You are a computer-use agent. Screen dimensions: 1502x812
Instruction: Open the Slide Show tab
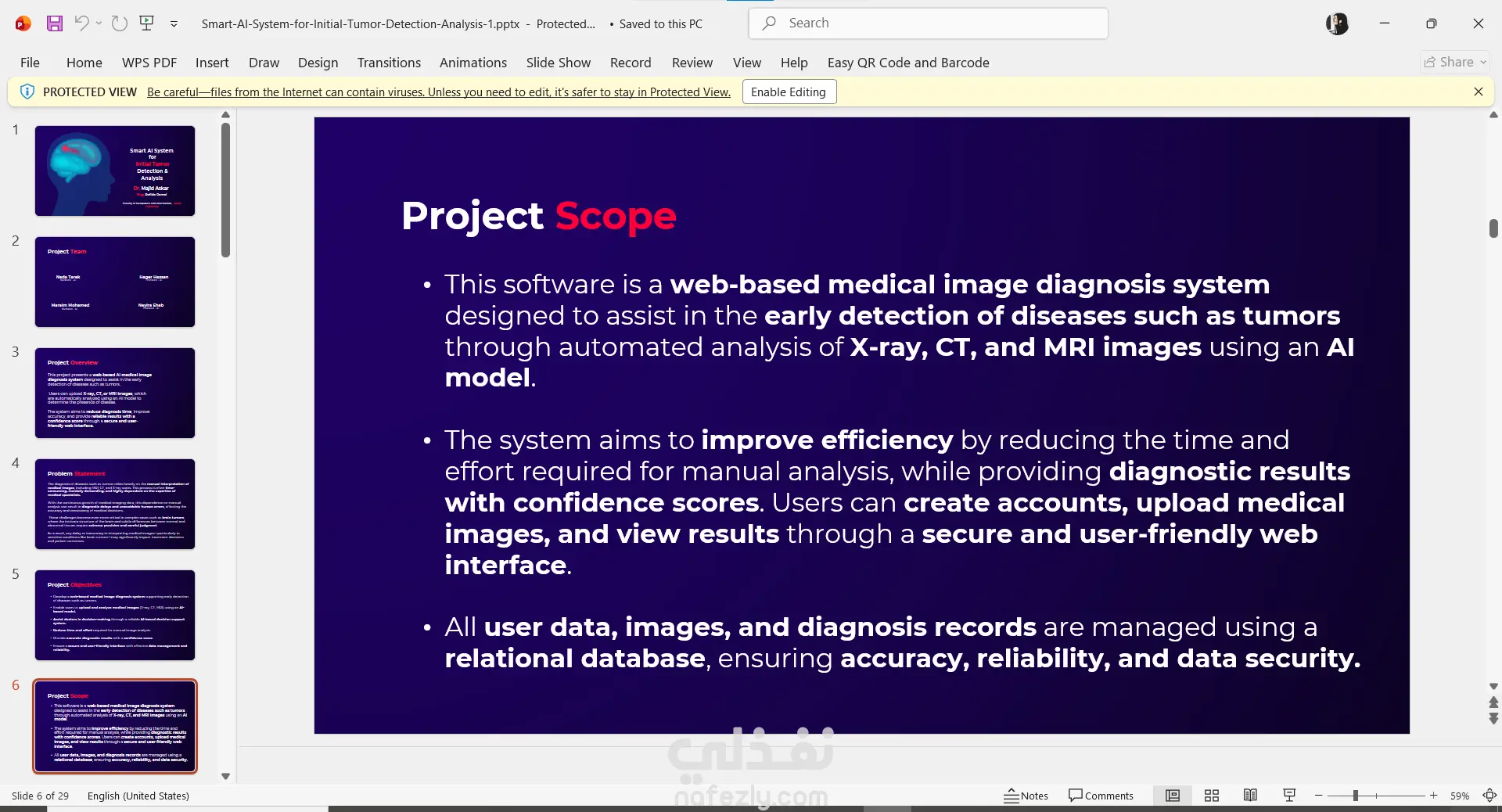pyautogui.click(x=559, y=63)
